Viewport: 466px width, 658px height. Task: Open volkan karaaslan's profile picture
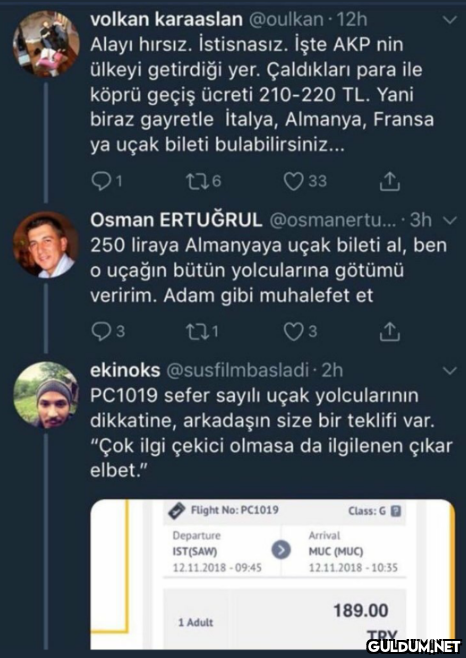(x=46, y=44)
